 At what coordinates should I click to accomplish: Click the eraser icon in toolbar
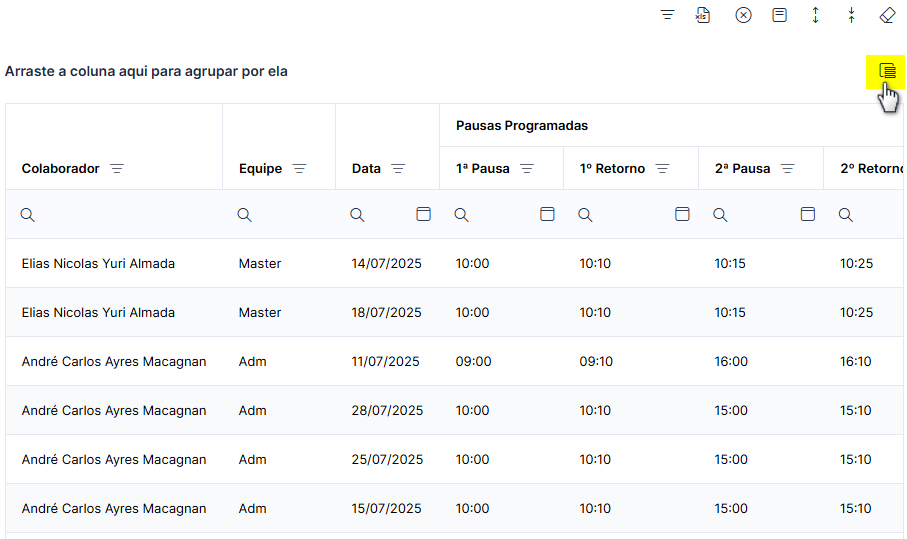tap(887, 15)
